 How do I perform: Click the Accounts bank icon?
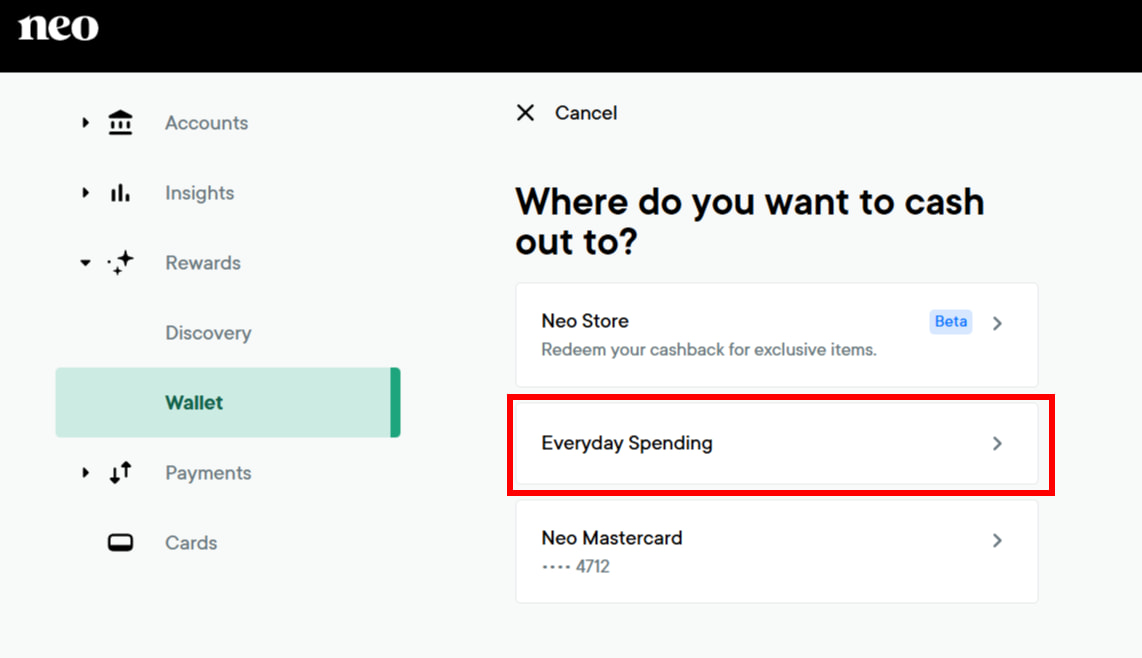coord(120,122)
